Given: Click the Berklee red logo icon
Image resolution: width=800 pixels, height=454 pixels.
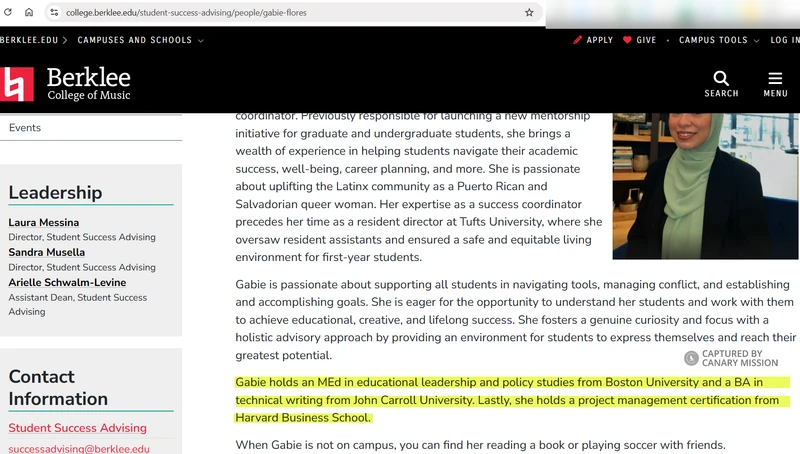Looking at the screenshot, I should pos(17,84).
